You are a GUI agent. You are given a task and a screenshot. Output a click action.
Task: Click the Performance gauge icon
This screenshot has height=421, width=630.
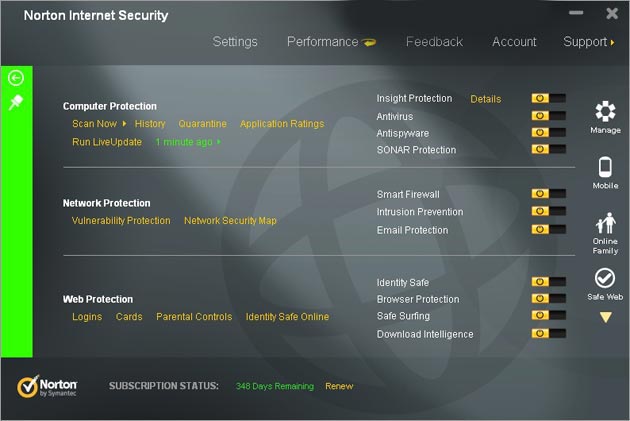coord(369,42)
